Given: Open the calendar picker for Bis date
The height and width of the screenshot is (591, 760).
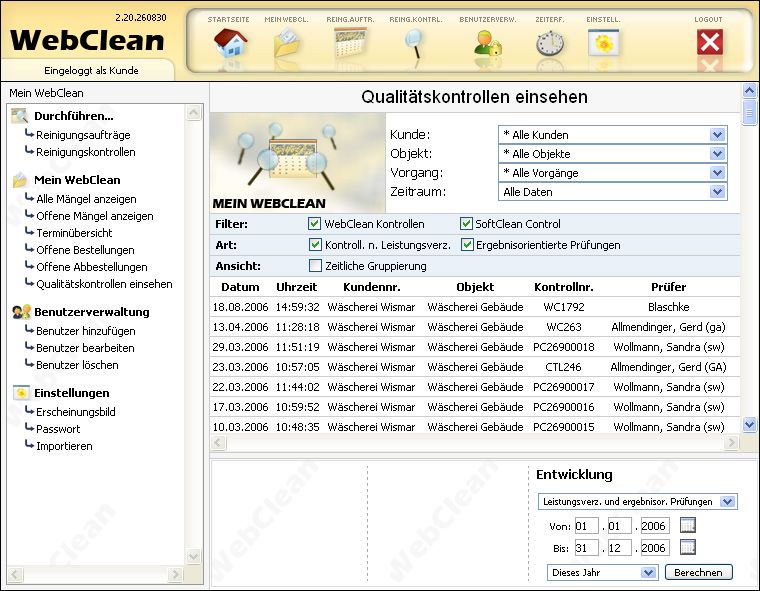Looking at the screenshot, I should coord(688,547).
